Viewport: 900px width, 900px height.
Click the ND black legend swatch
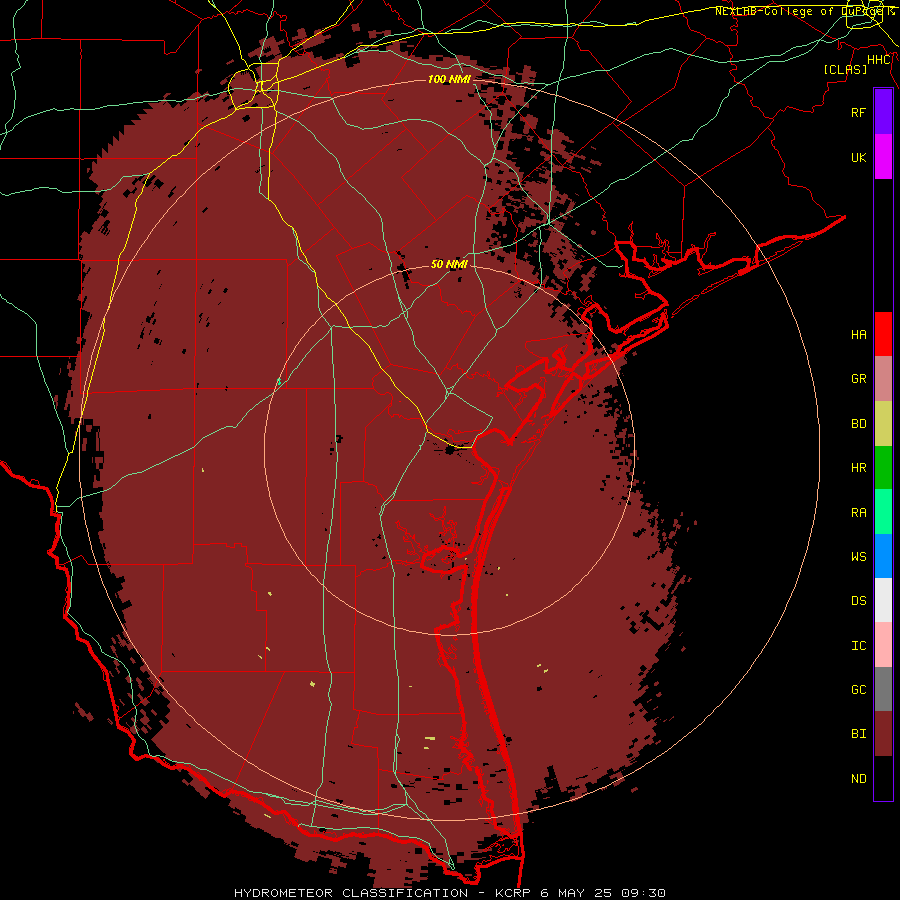coord(883,778)
